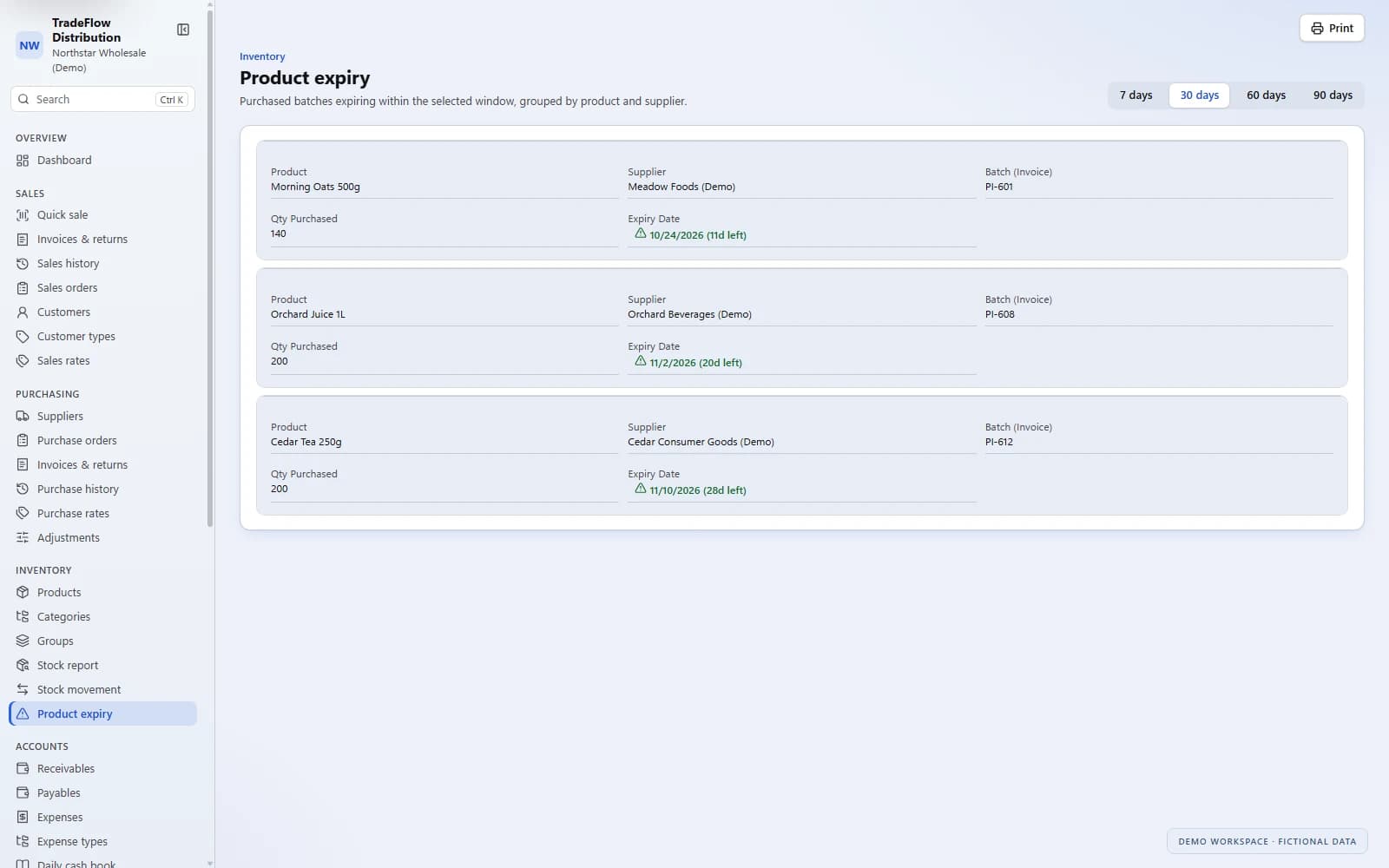Click supplier Meadow Foods (Demo)
This screenshot has width=1389, height=868.
(681, 187)
